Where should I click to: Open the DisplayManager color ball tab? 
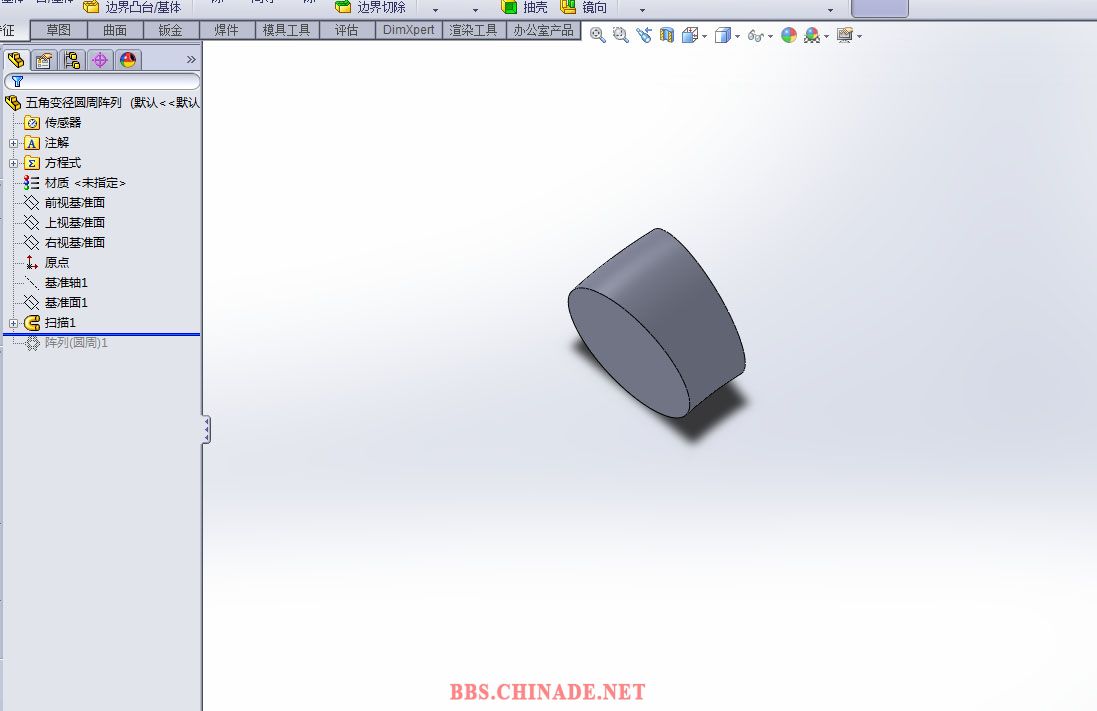click(128, 60)
